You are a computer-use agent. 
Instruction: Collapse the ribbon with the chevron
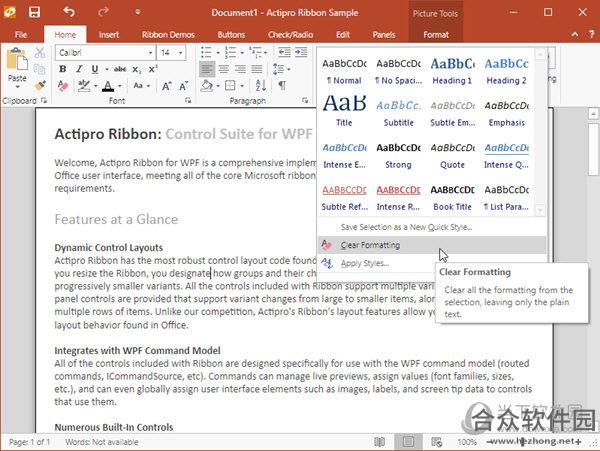[x=575, y=34]
